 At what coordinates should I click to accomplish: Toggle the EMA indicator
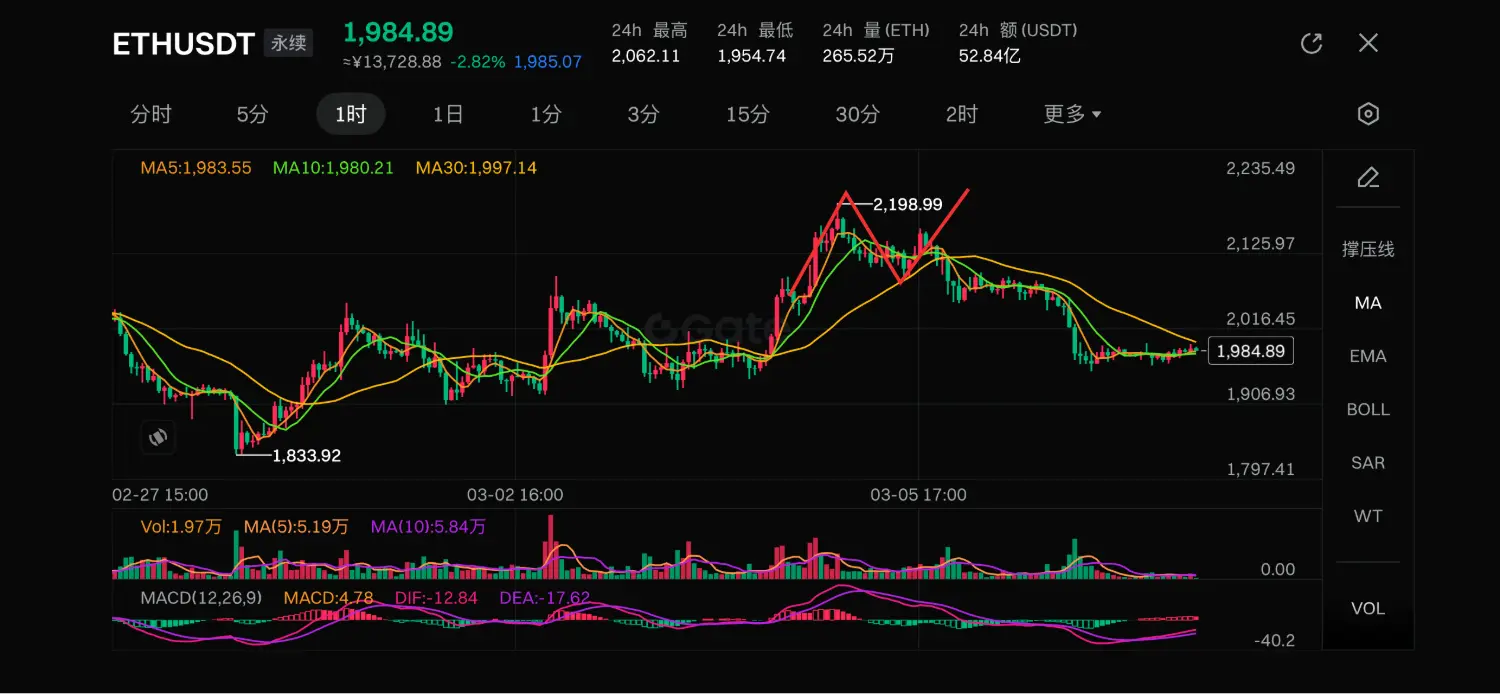[x=1368, y=356]
